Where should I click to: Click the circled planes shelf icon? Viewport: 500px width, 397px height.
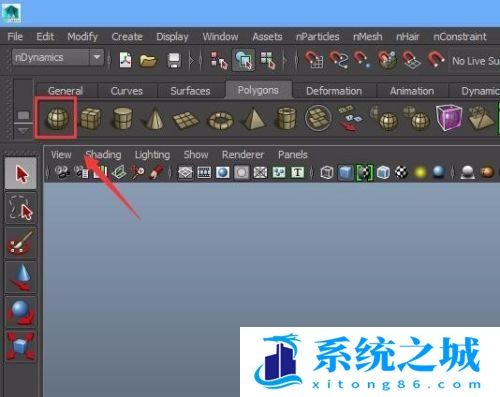pos(318,118)
